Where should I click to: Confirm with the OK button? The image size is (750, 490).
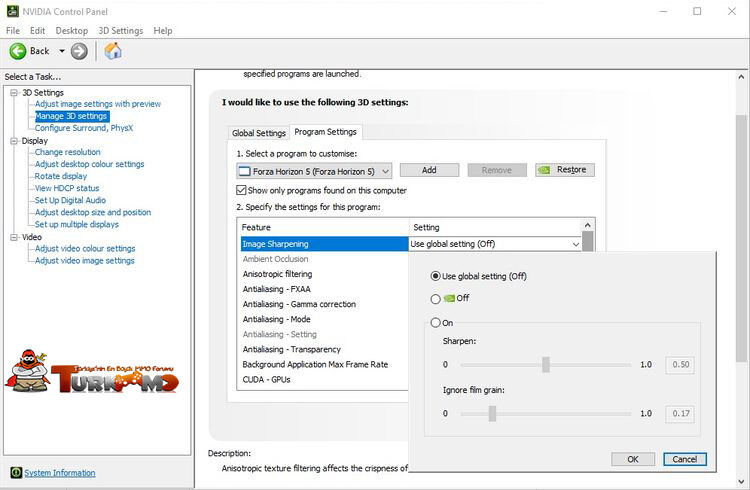633,459
